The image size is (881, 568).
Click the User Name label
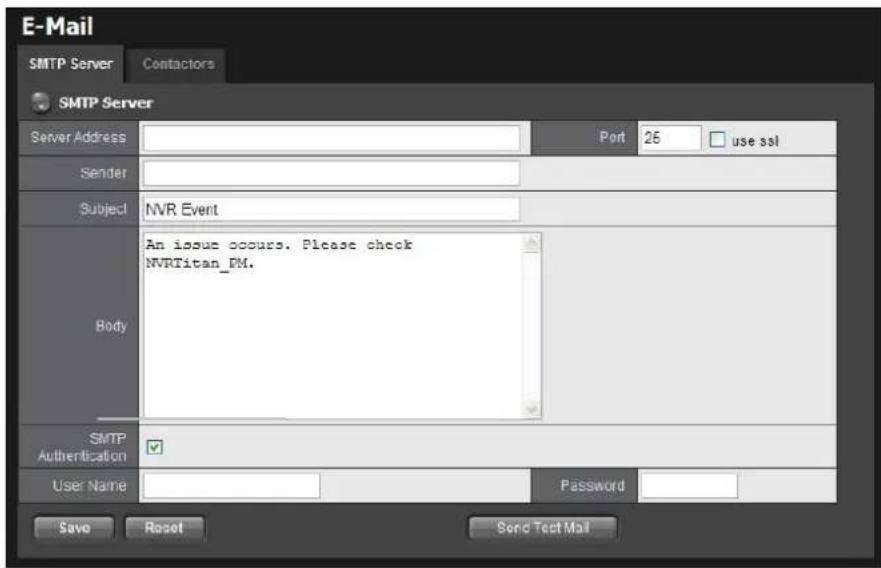click(89, 485)
